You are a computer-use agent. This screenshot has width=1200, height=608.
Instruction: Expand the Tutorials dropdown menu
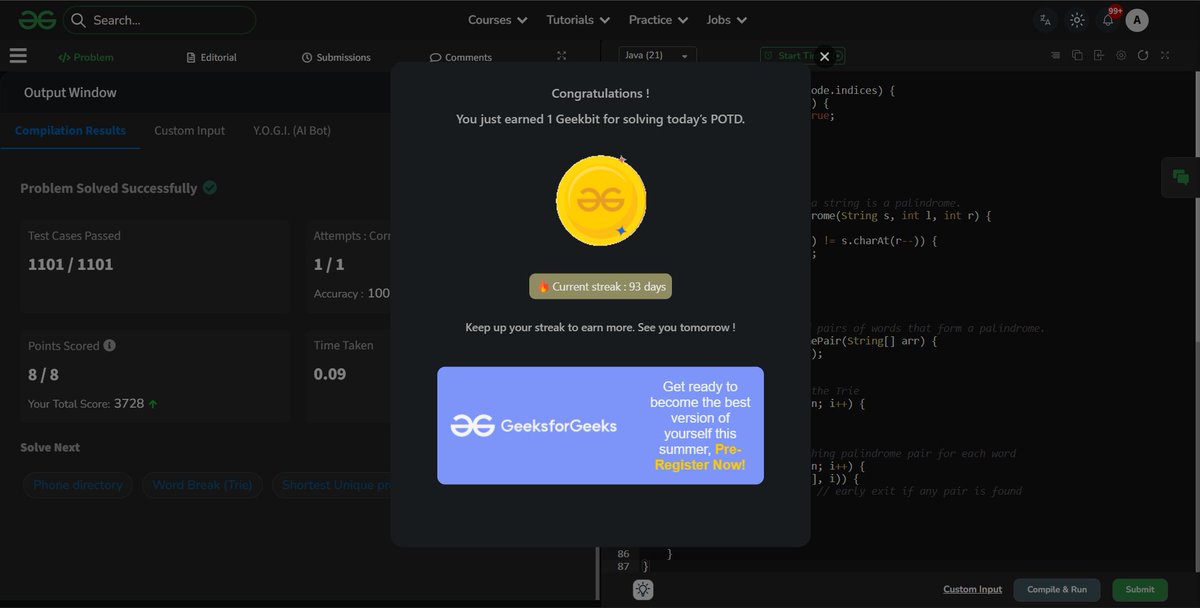(x=577, y=19)
